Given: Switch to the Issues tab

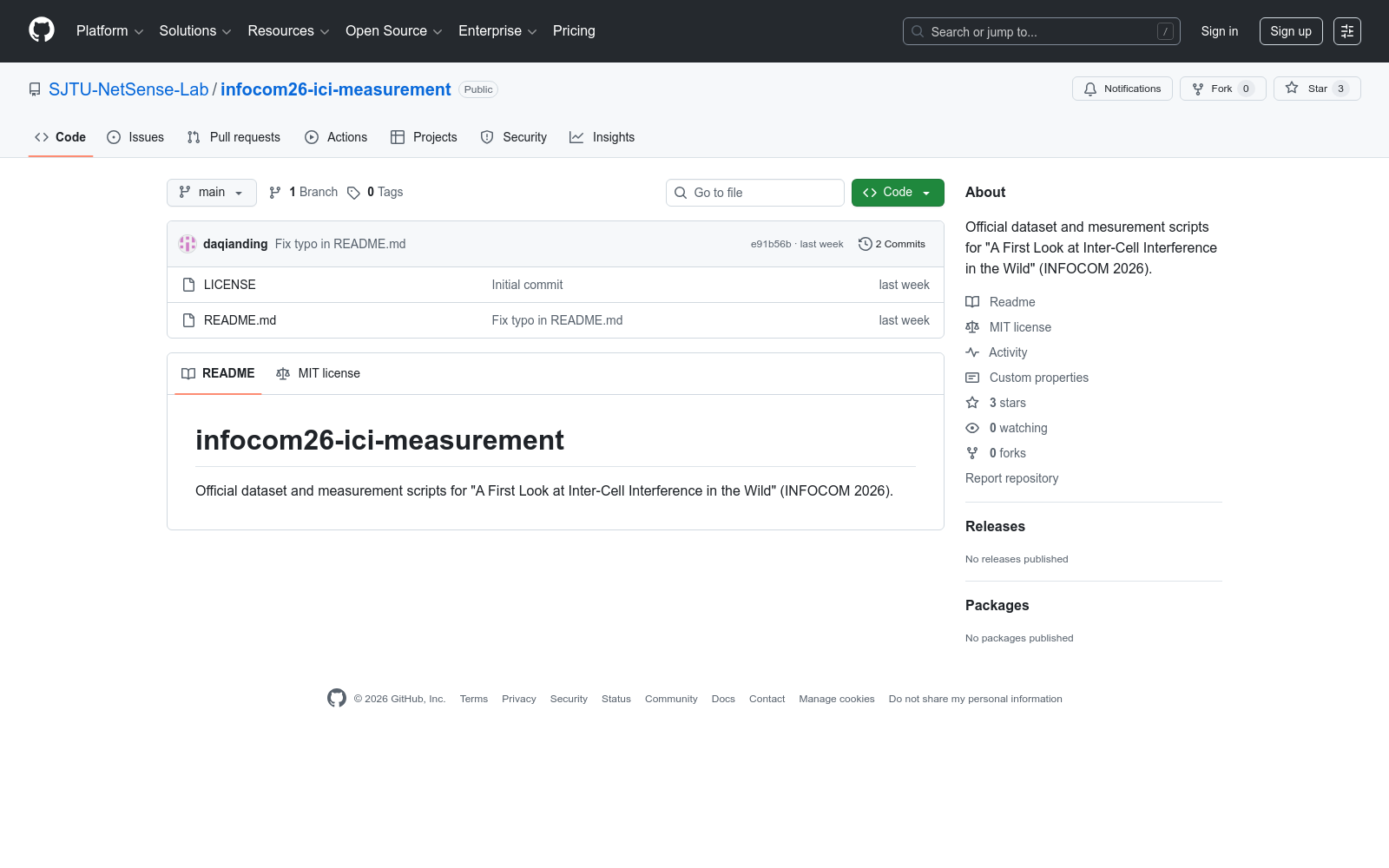Looking at the screenshot, I should (135, 137).
